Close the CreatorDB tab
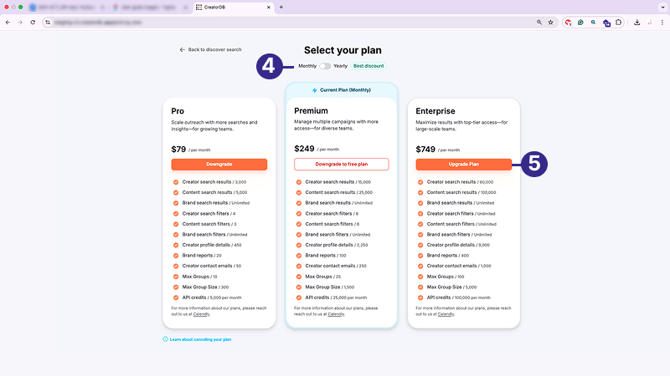This screenshot has width=670, height=376. (268, 7)
